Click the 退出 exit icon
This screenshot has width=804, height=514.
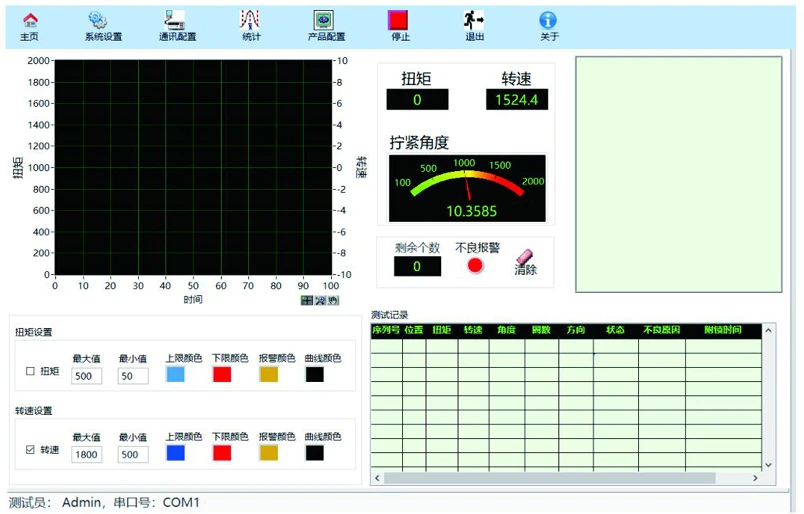(473, 21)
